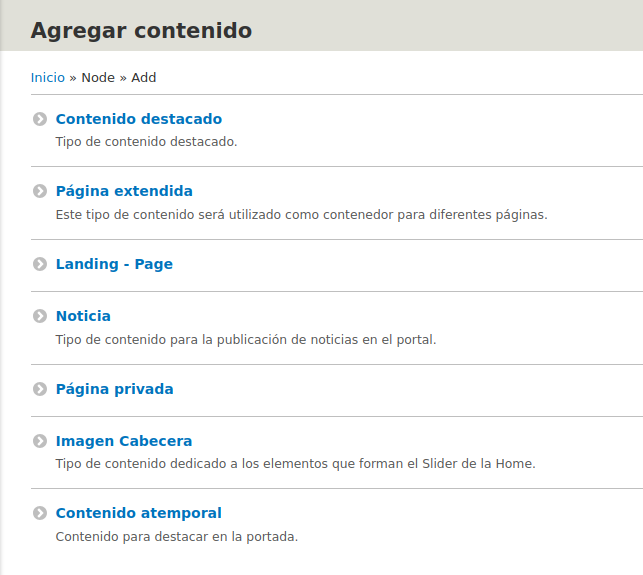Create a new Página extendida

[124, 191]
